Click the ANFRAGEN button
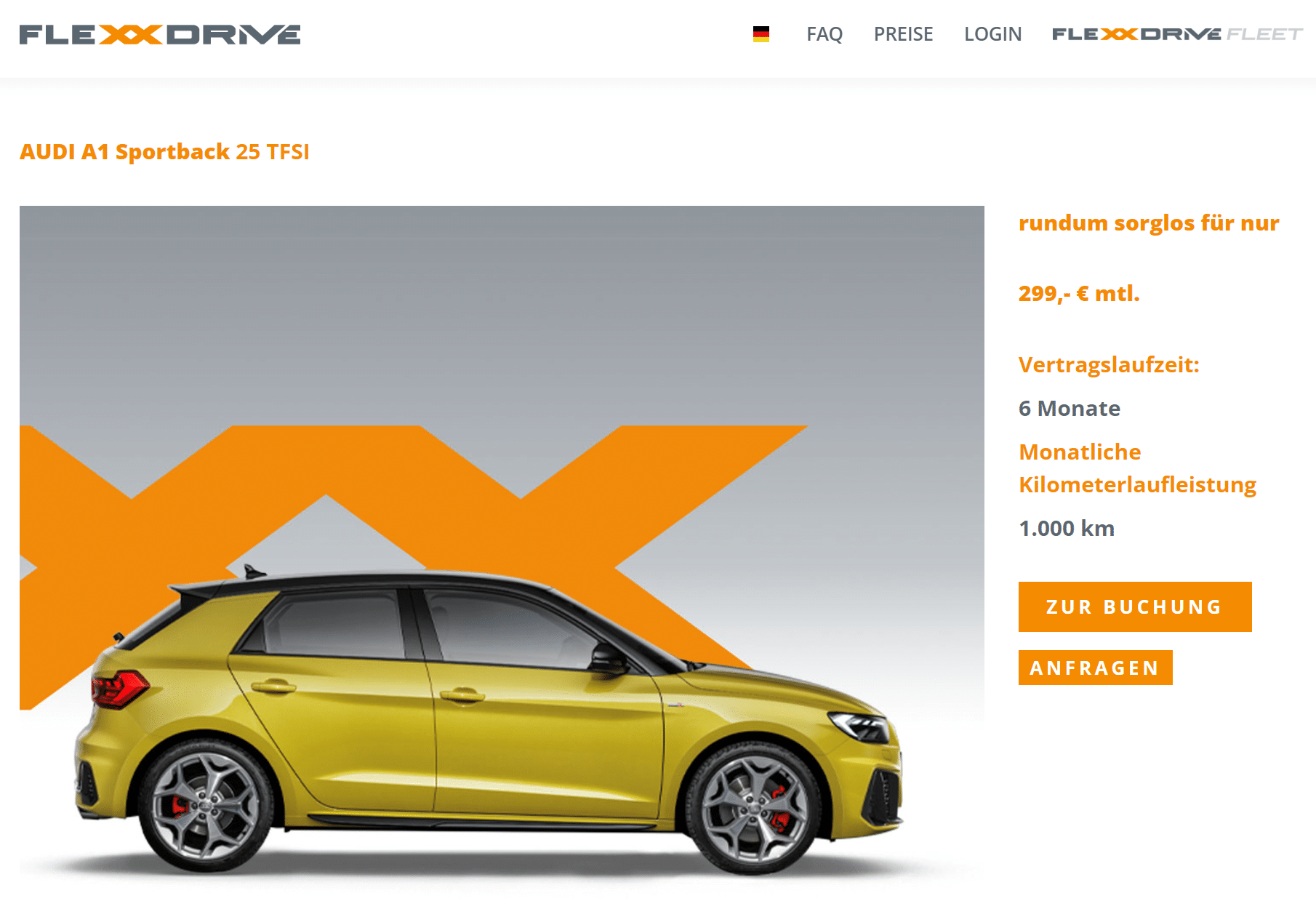The width and height of the screenshot is (1316, 917). pos(1095,668)
